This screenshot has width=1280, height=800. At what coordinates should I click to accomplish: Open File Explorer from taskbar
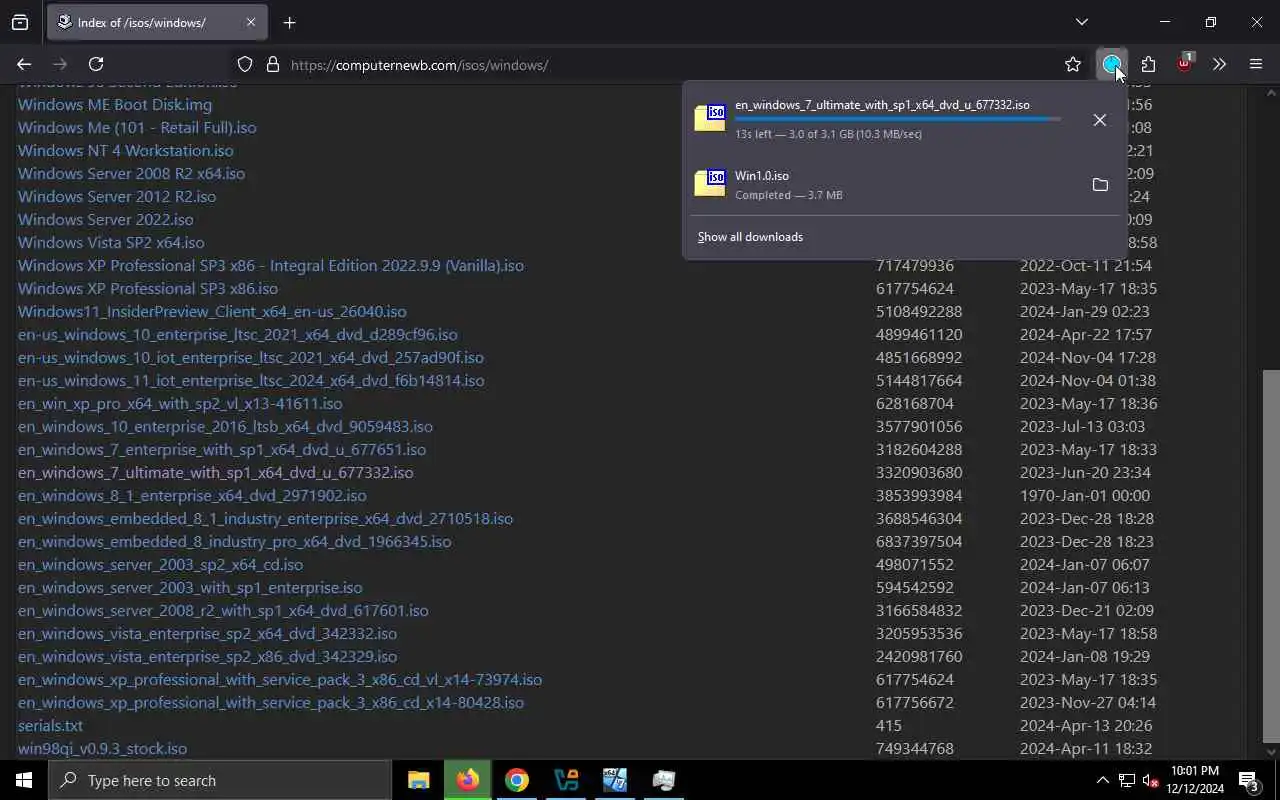(419, 780)
